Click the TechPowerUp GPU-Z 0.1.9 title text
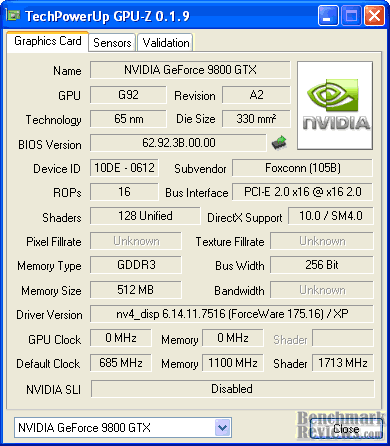 coord(107,16)
